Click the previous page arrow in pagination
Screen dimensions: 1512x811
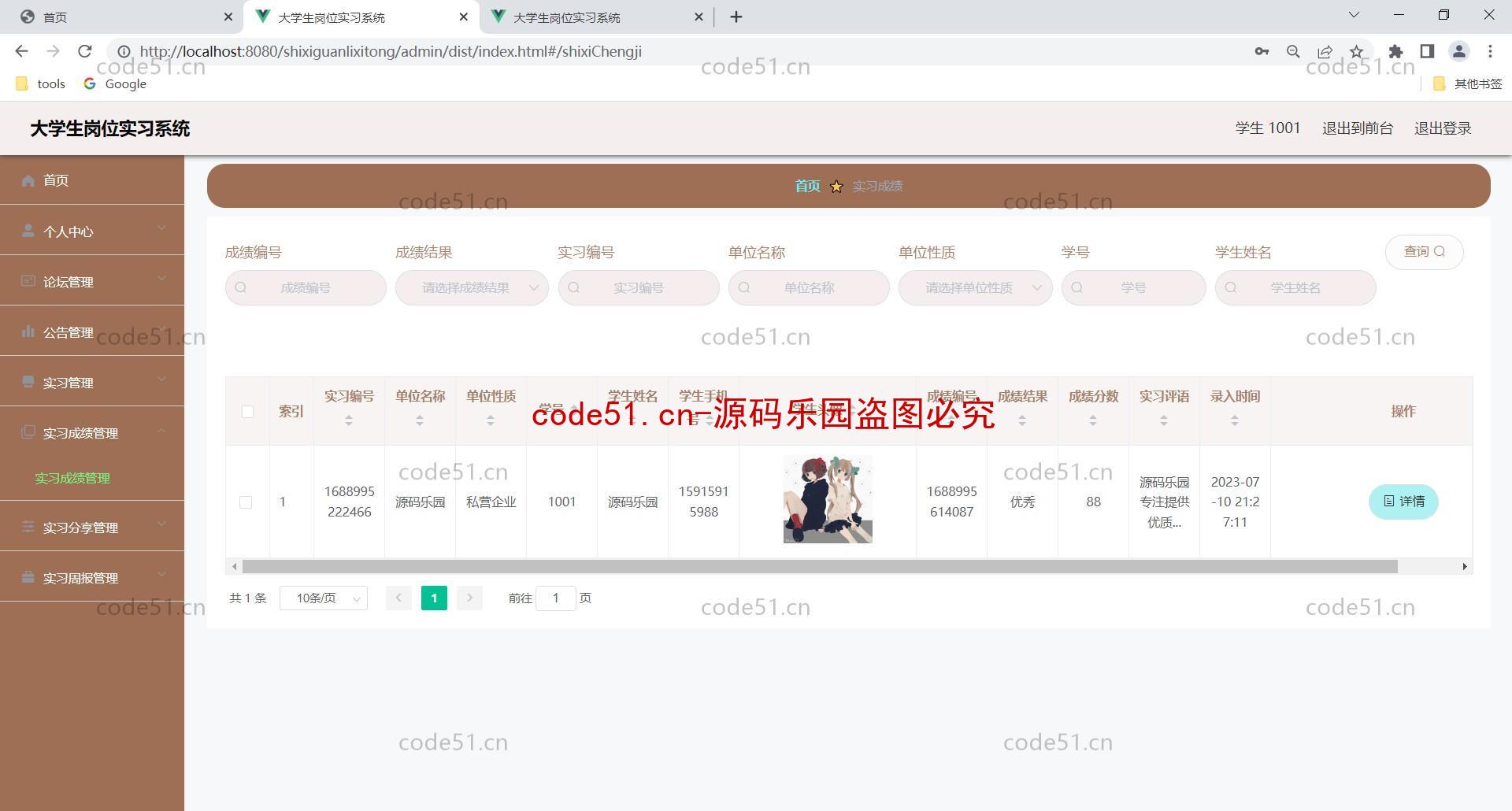[398, 598]
